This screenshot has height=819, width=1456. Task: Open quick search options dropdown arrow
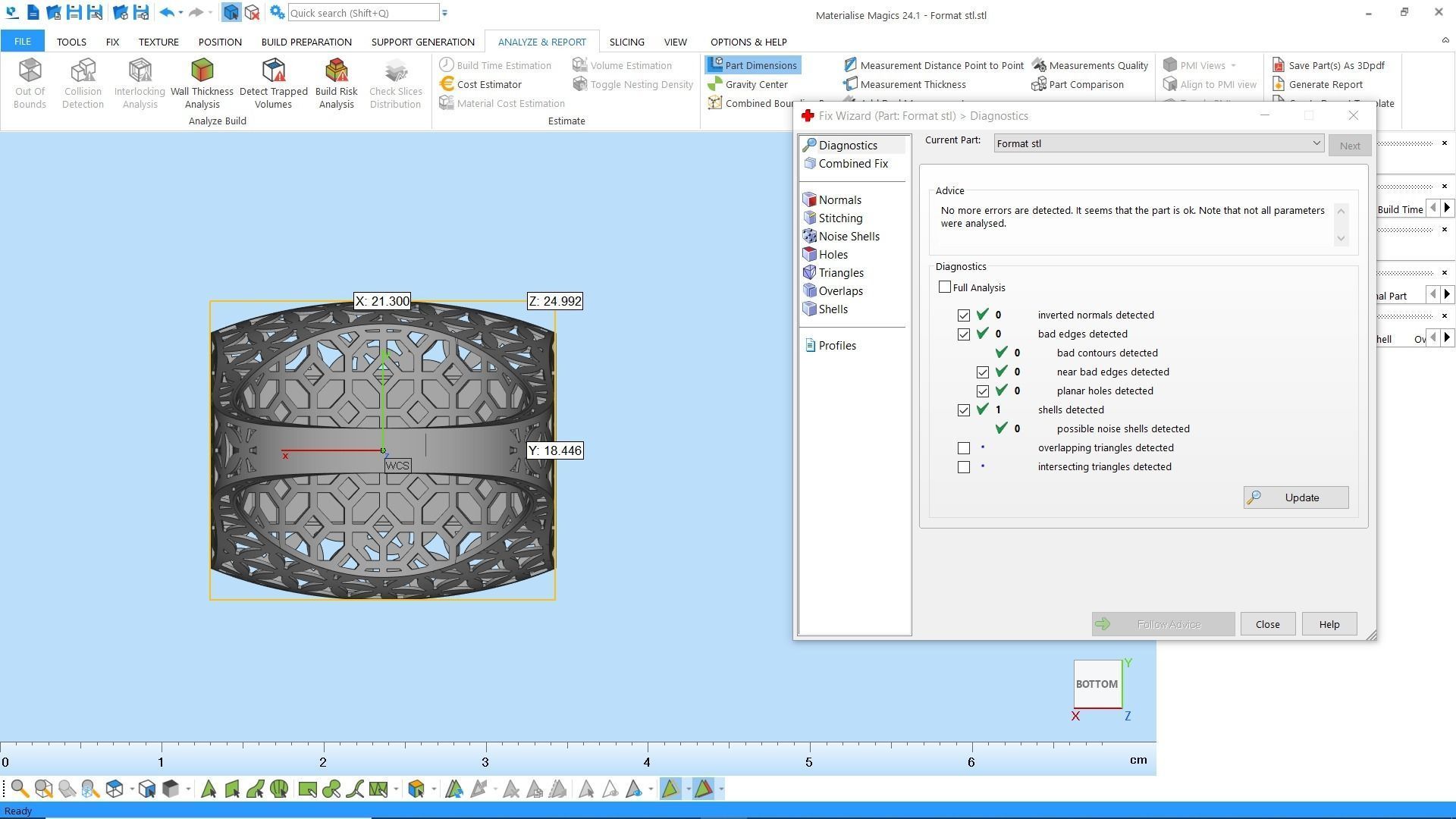(x=445, y=13)
